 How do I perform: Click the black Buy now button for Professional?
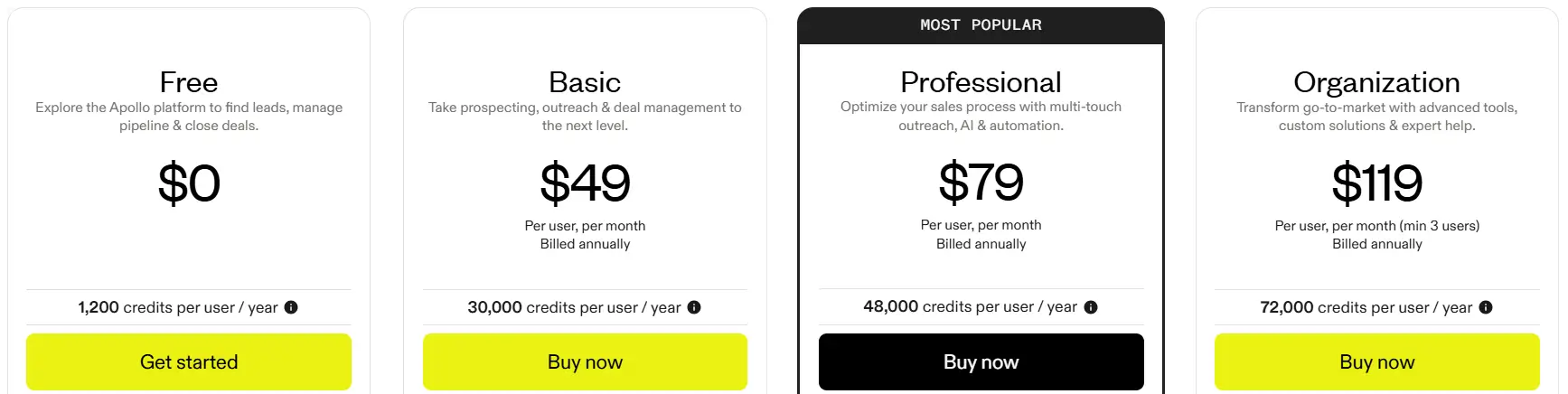981,361
